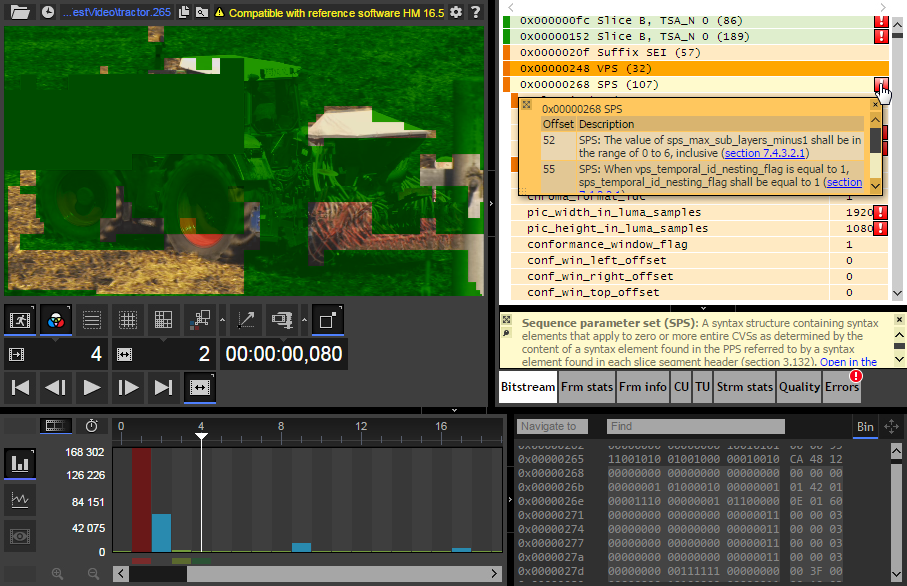Click the error icon beside pic_height_in_luma_samples
Screen dimensions: 907x586
click(x=880, y=228)
